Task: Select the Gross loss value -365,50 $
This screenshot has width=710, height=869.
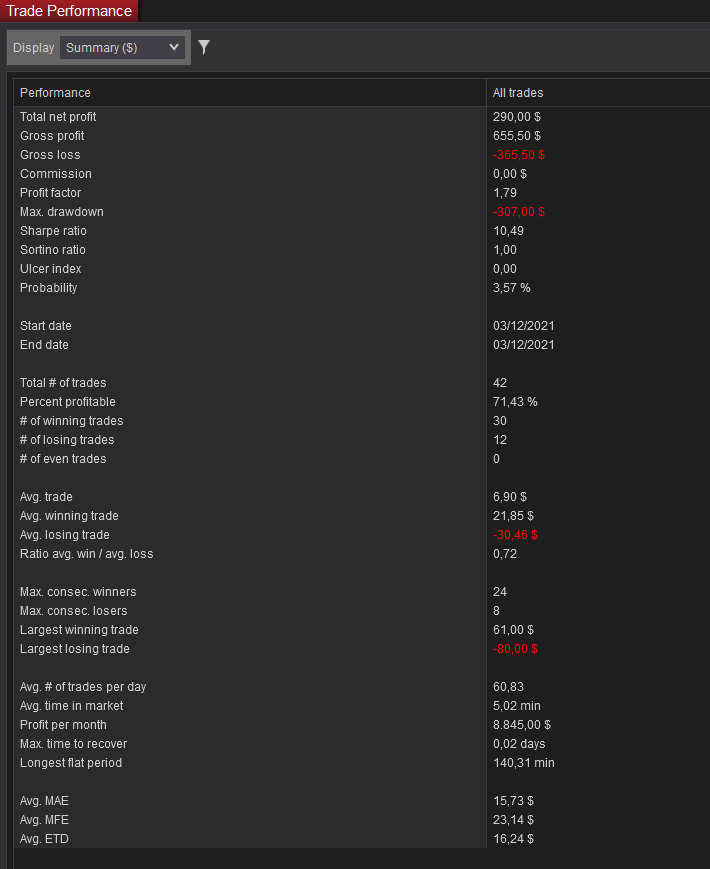Action: coord(519,155)
